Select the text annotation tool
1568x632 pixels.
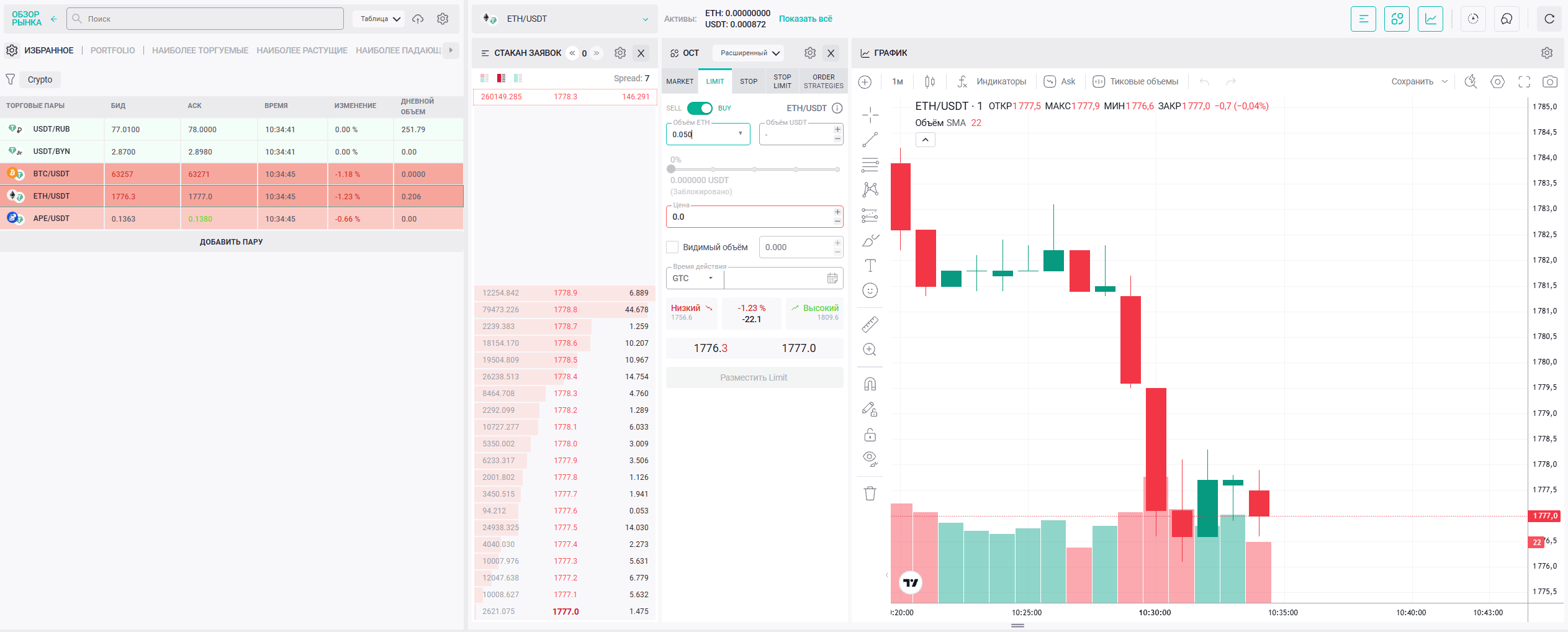click(870, 266)
